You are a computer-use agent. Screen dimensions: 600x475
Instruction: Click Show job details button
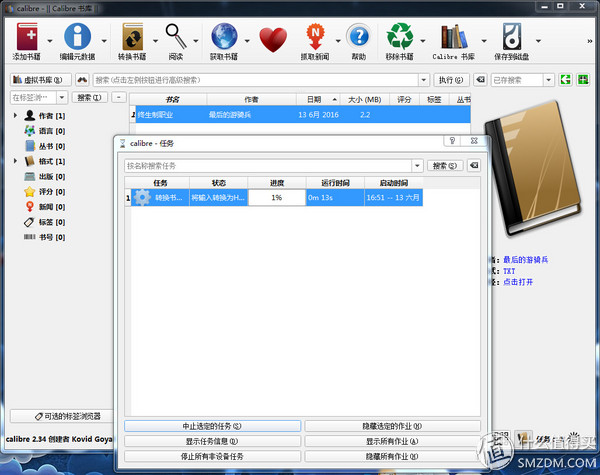coord(212,441)
